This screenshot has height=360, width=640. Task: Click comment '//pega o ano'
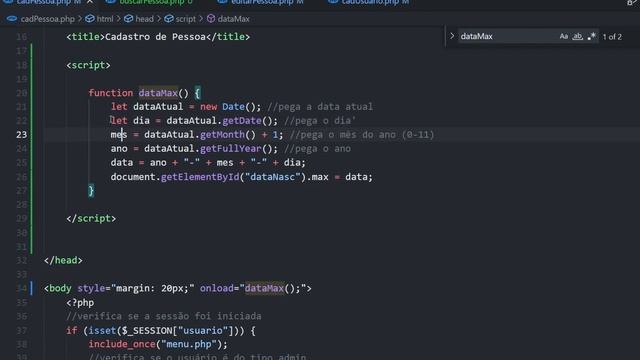(x=317, y=149)
